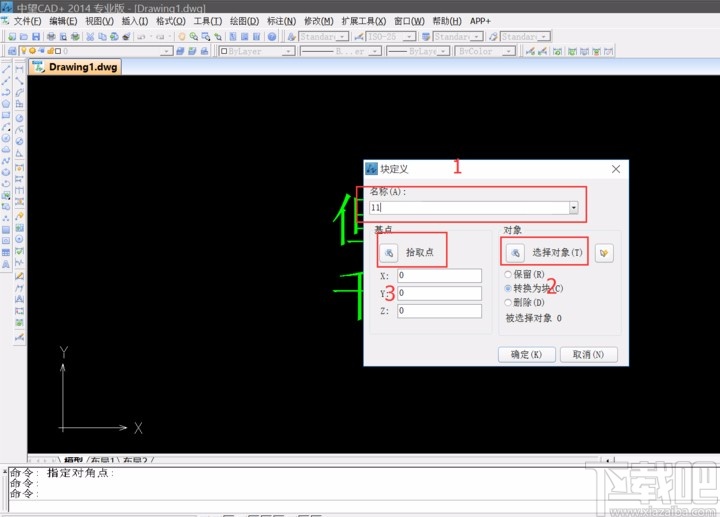Open the 绘图(D) Draw menu
Screen dimensions: 720x517
point(244,21)
